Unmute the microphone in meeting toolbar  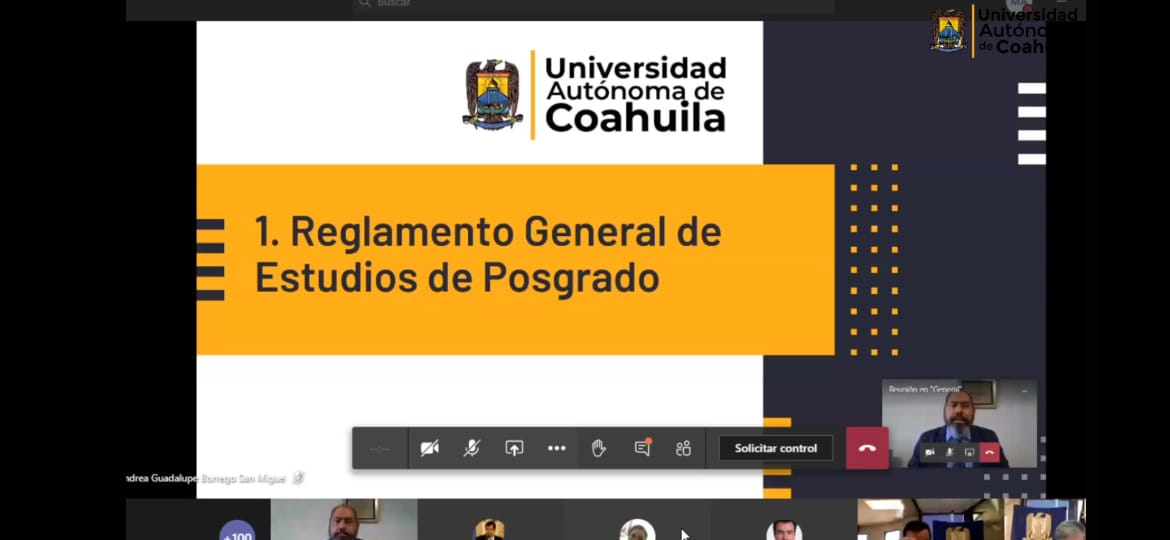472,448
